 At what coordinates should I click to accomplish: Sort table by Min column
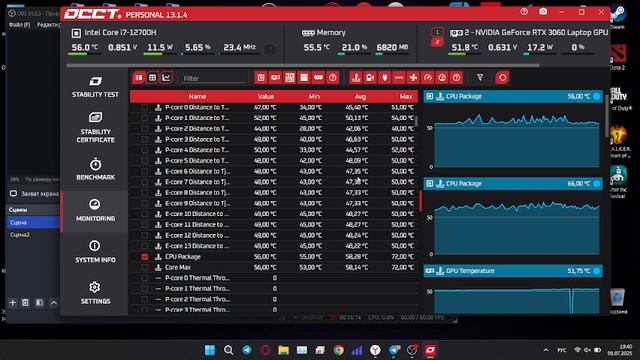pyautogui.click(x=314, y=97)
